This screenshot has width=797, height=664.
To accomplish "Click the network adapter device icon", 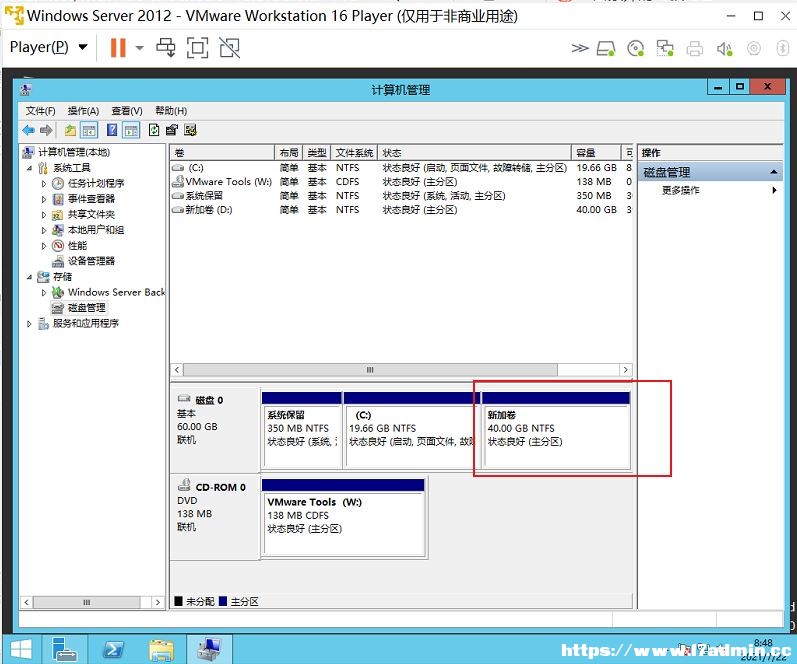I will [665, 48].
